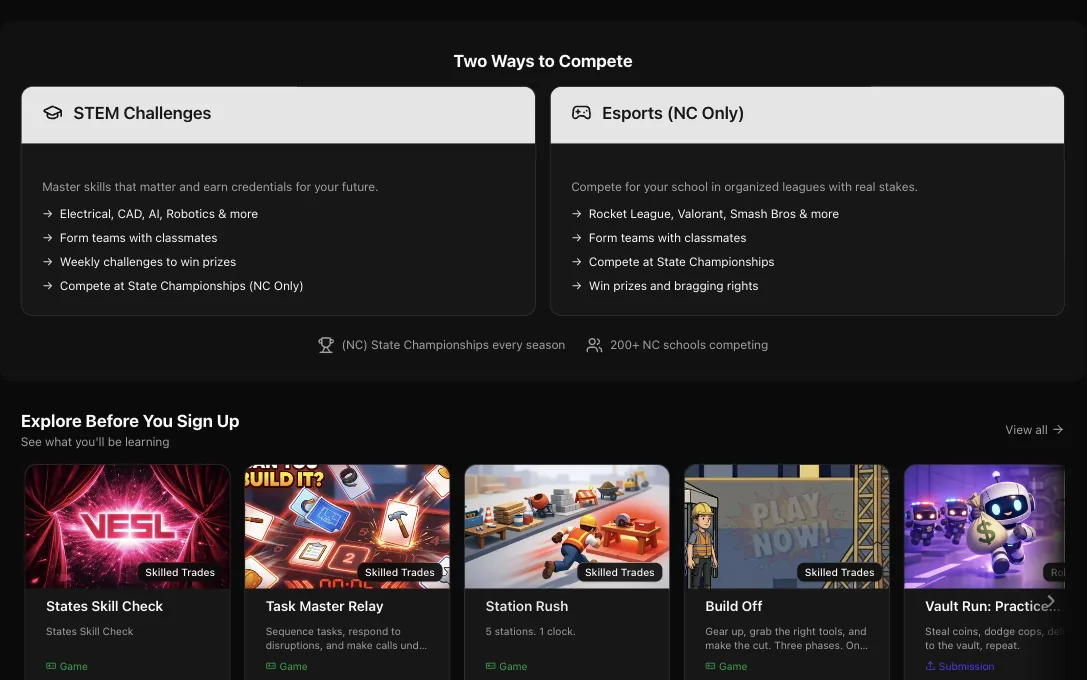Open the States Skill Check thumbnail with VESL logo
The height and width of the screenshot is (680, 1087).
128,527
